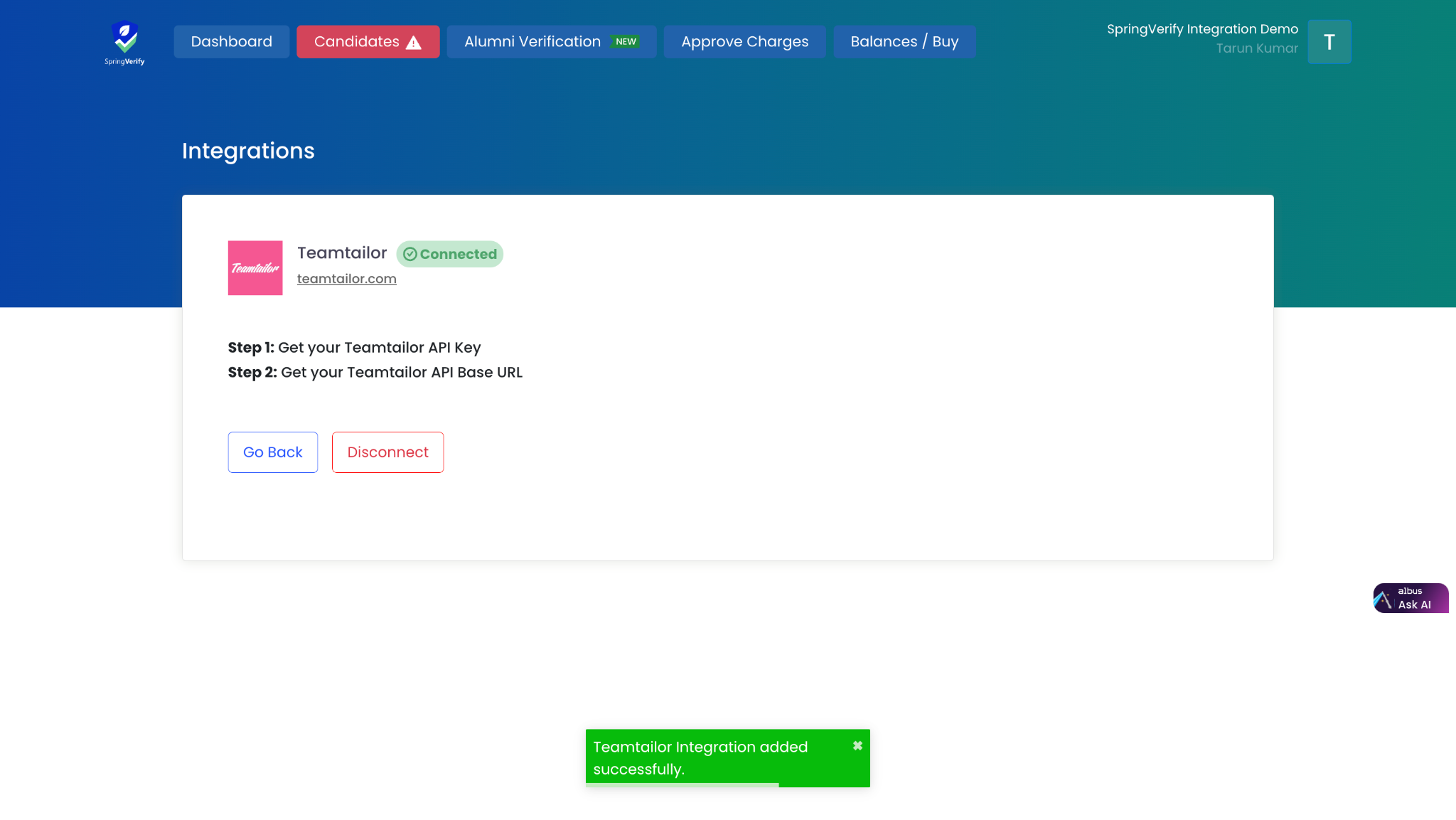Open the Alumni Verification tab

[x=551, y=41]
